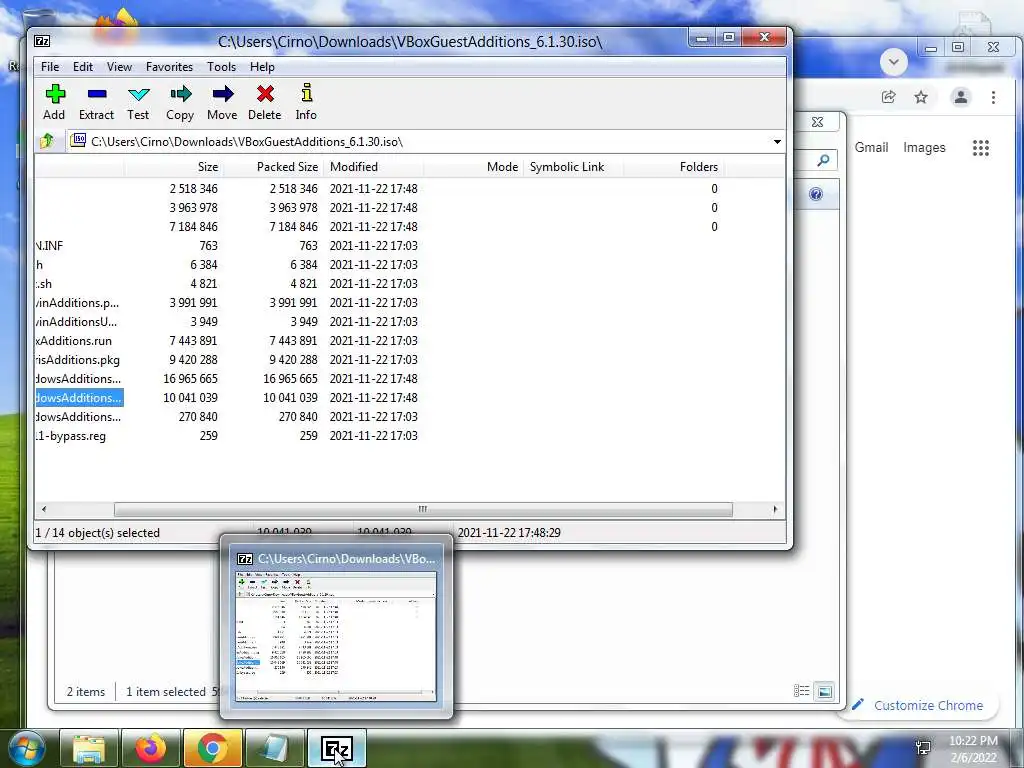
Task: Select the risAdditions.pkg file row
Action: (409, 360)
